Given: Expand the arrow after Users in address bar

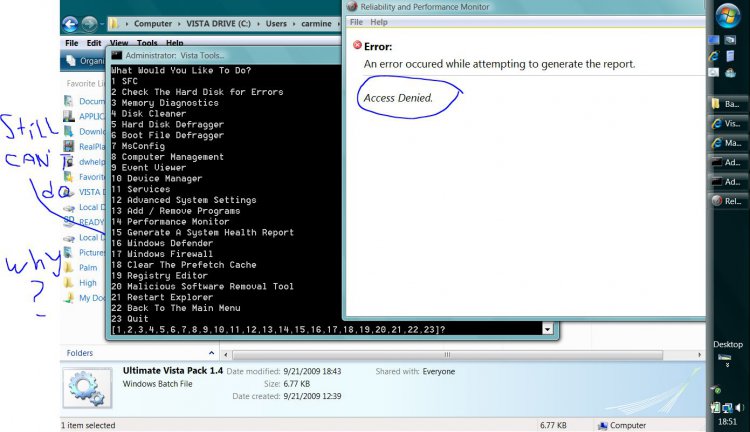Looking at the screenshot, I should pyautogui.click(x=294, y=23).
